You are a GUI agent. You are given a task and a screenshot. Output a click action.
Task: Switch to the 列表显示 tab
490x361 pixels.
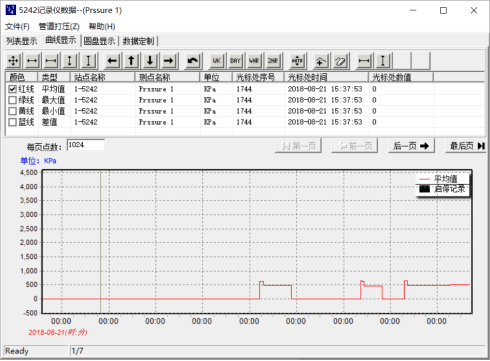(22, 41)
